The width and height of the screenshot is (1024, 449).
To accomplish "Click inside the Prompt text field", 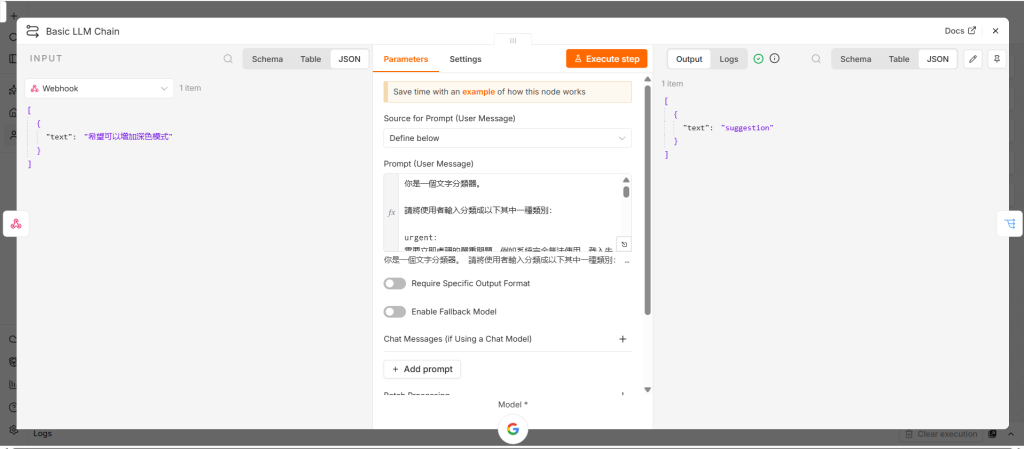I will [507, 213].
